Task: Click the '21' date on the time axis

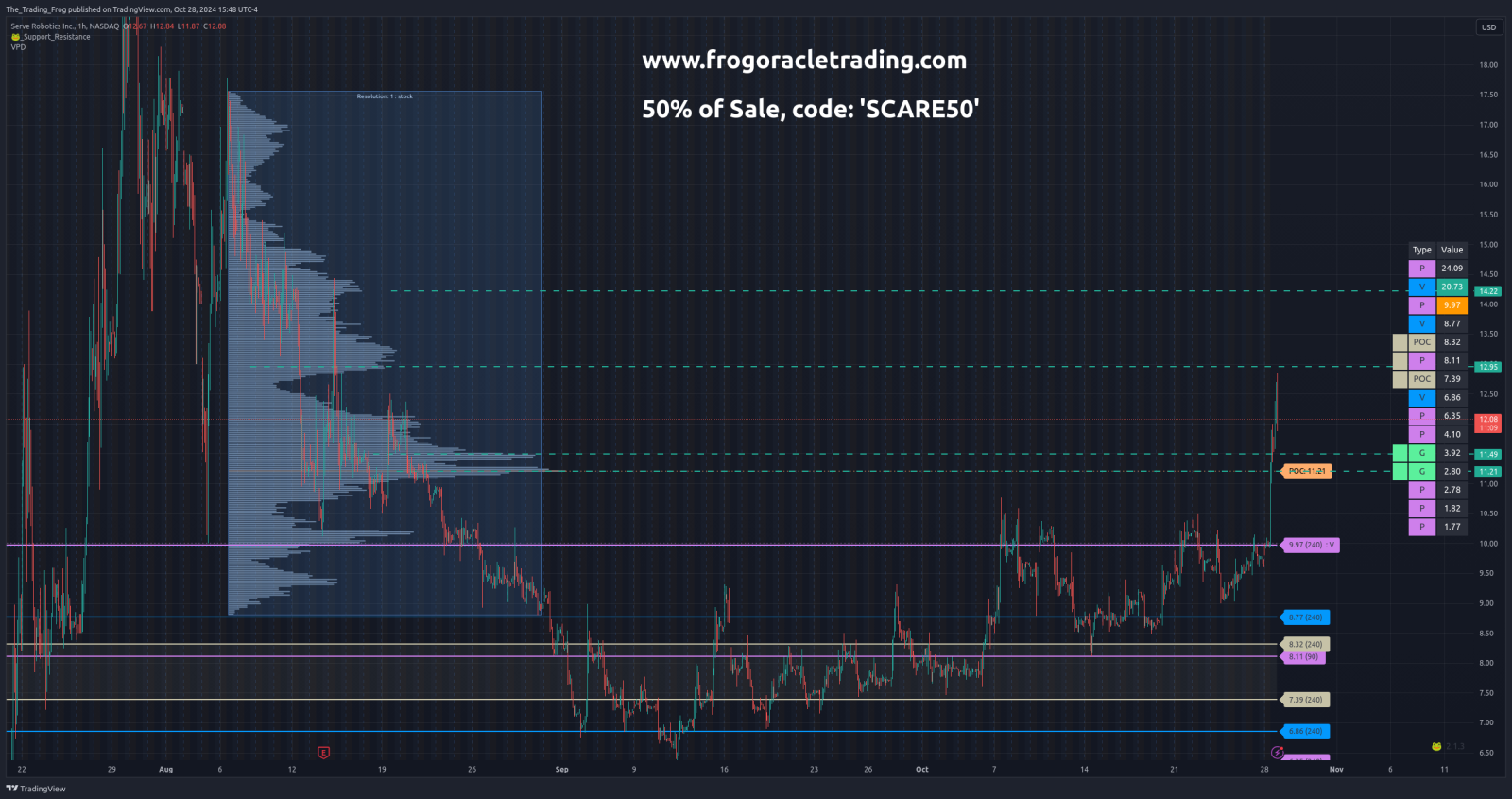Action: click(x=1175, y=770)
